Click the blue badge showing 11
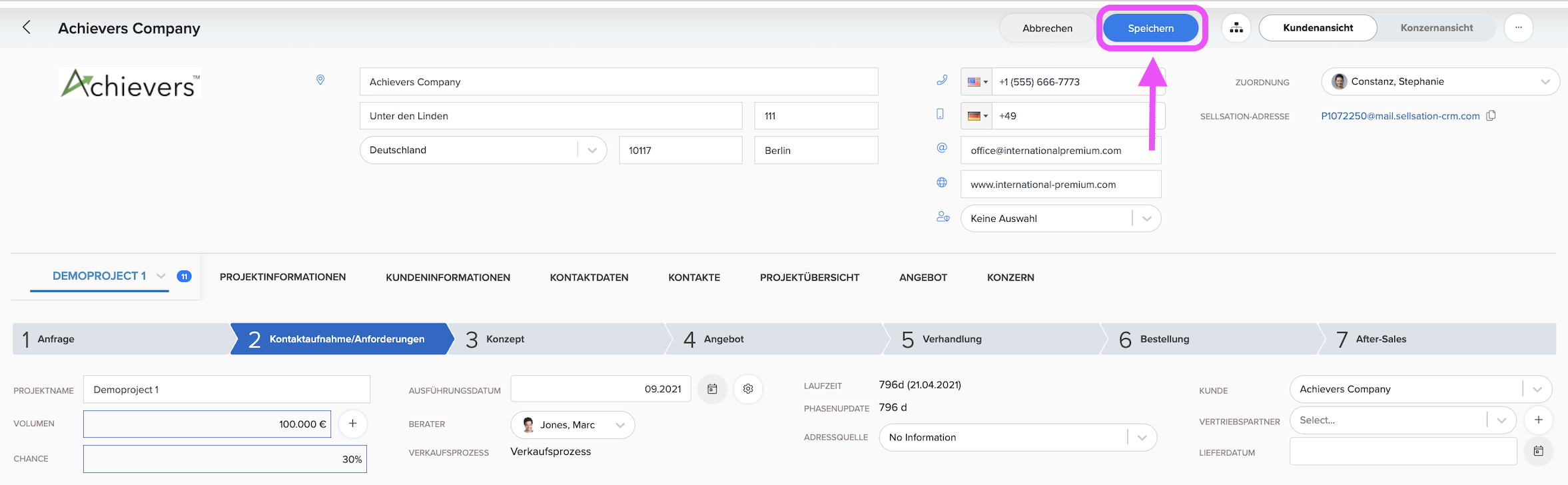Viewport: 1568px width, 485px height. 185,276
